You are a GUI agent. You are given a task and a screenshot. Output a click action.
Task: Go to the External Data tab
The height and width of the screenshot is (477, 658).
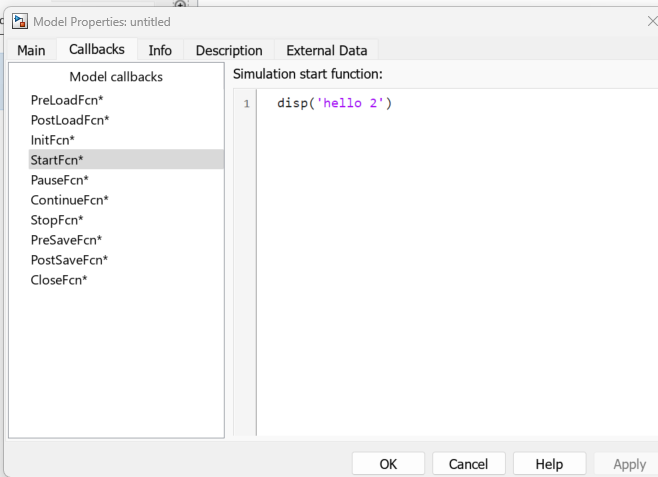[x=326, y=50]
